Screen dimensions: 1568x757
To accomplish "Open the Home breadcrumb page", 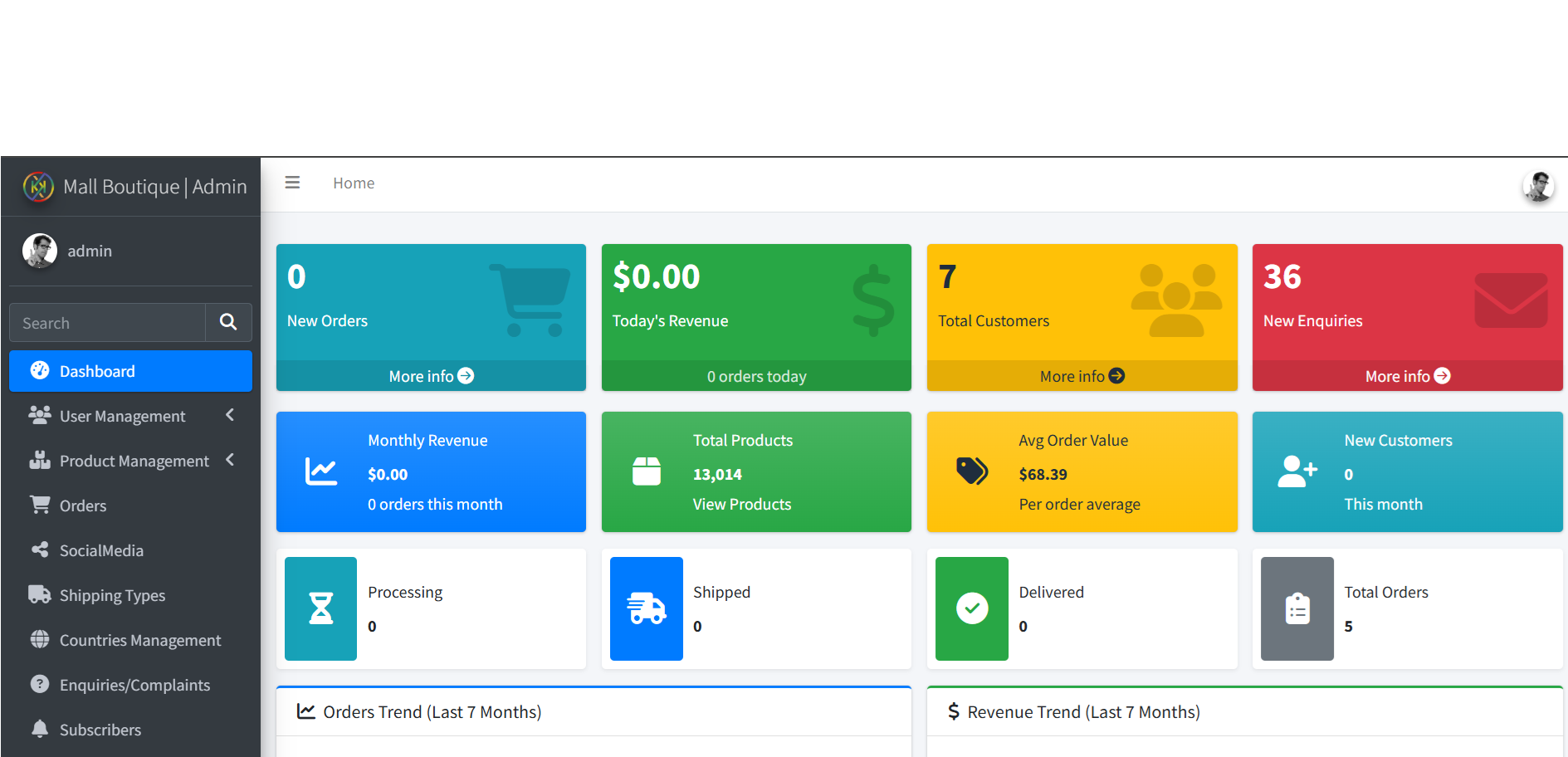I will [x=354, y=183].
